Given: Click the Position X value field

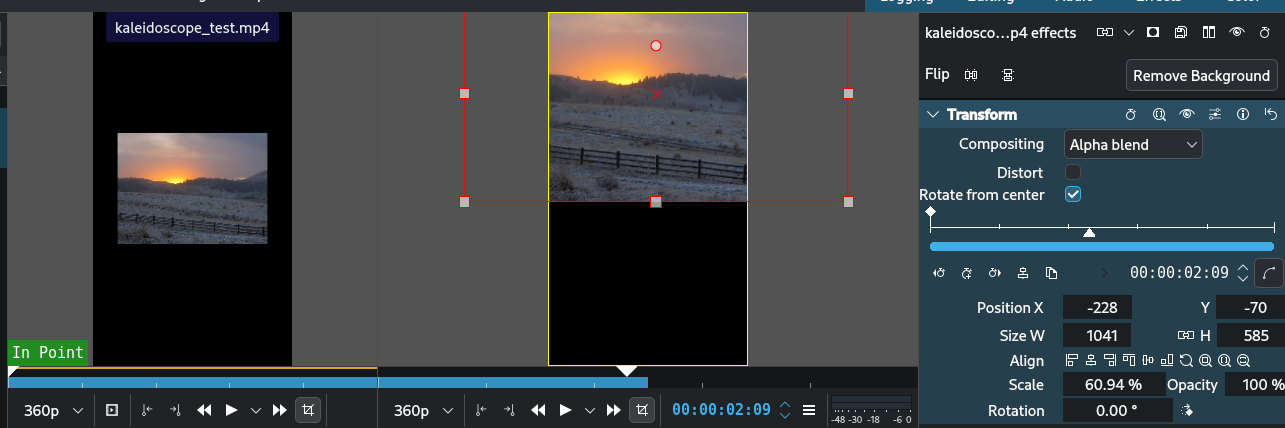Looking at the screenshot, I should (1096, 308).
